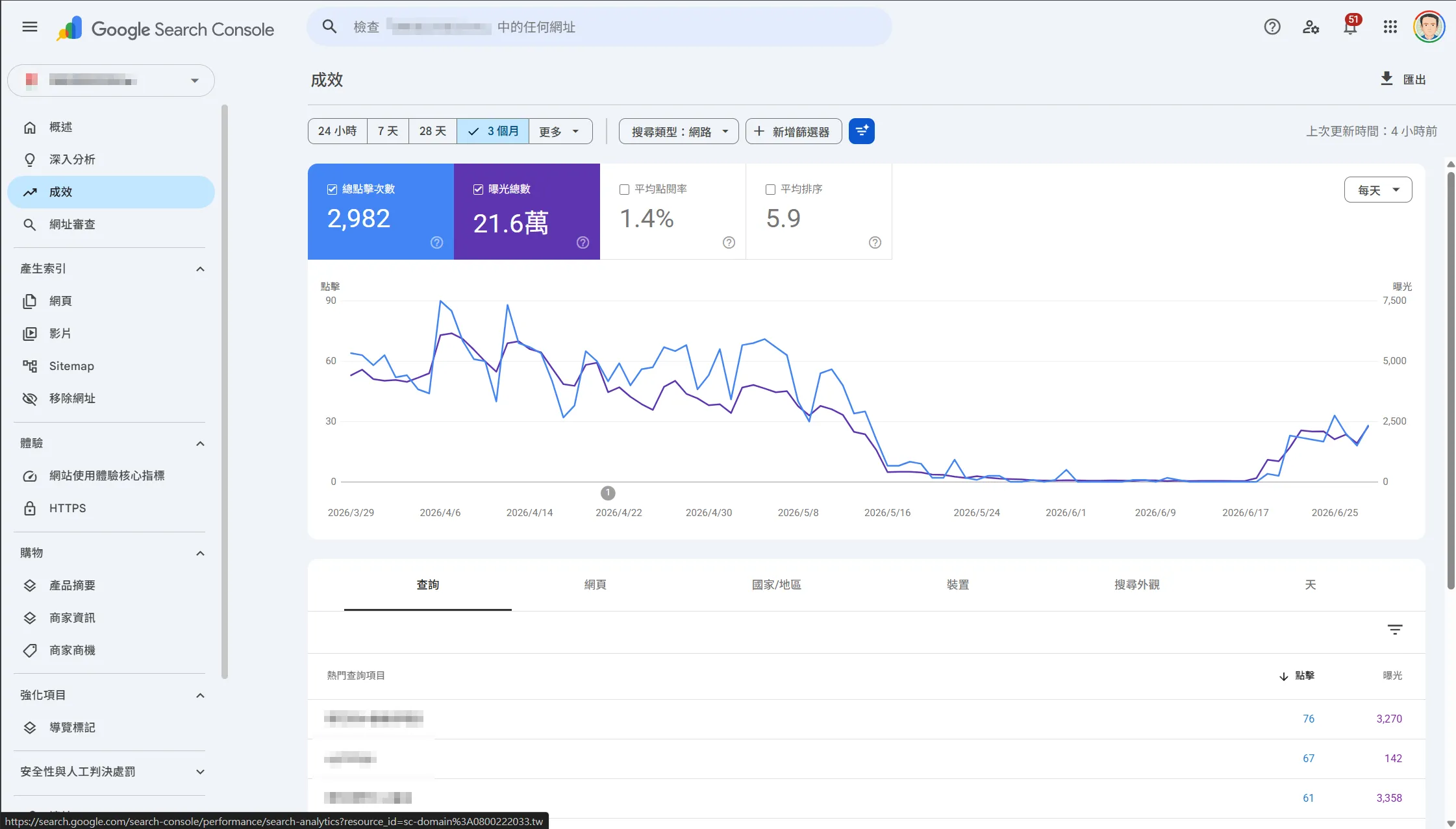Collapse the 購物 section

(x=200, y=554)
